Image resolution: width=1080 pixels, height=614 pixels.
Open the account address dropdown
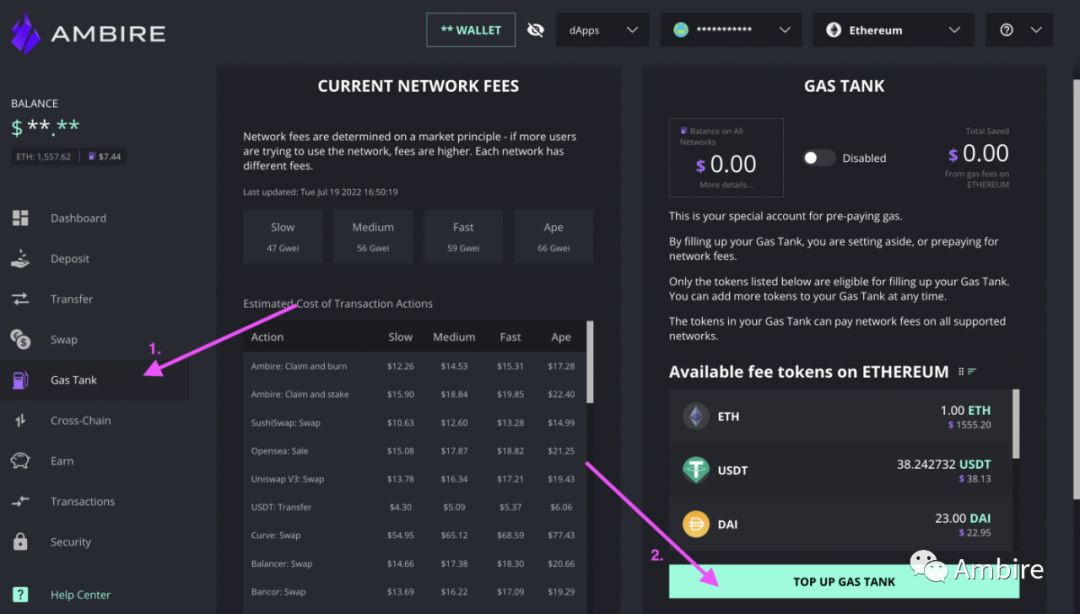click(x=730, y=30)
